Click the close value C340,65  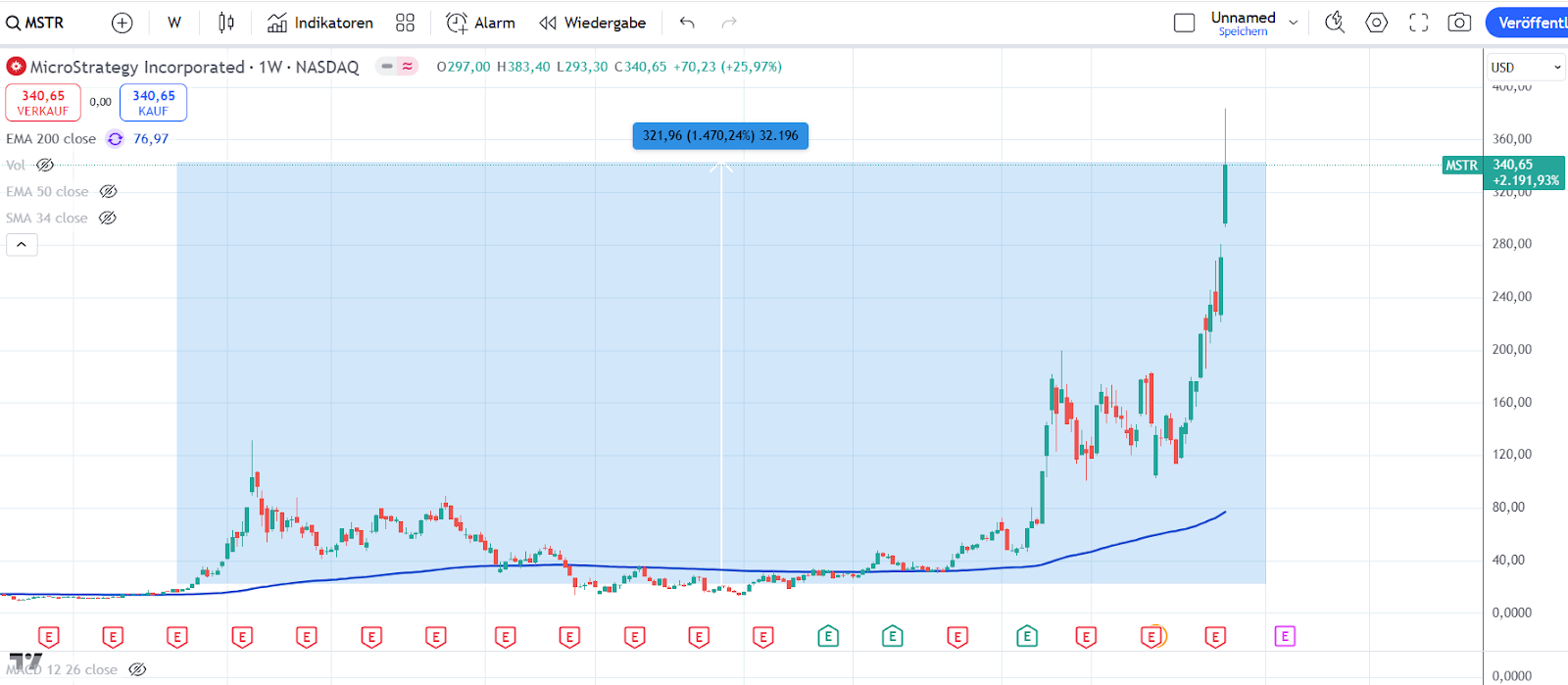tap(640, 67)
